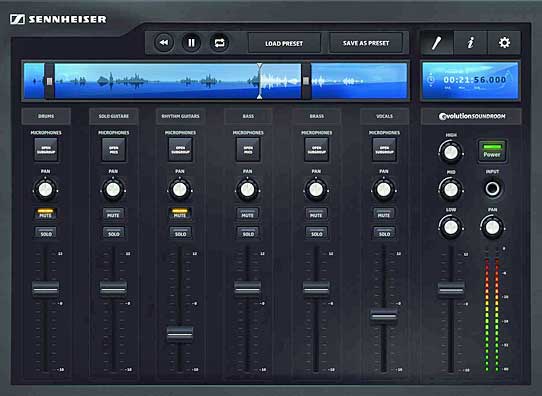Open Solo Guitare microphones panel
Viewport: 542px width, 396px height.
[113, 150]
